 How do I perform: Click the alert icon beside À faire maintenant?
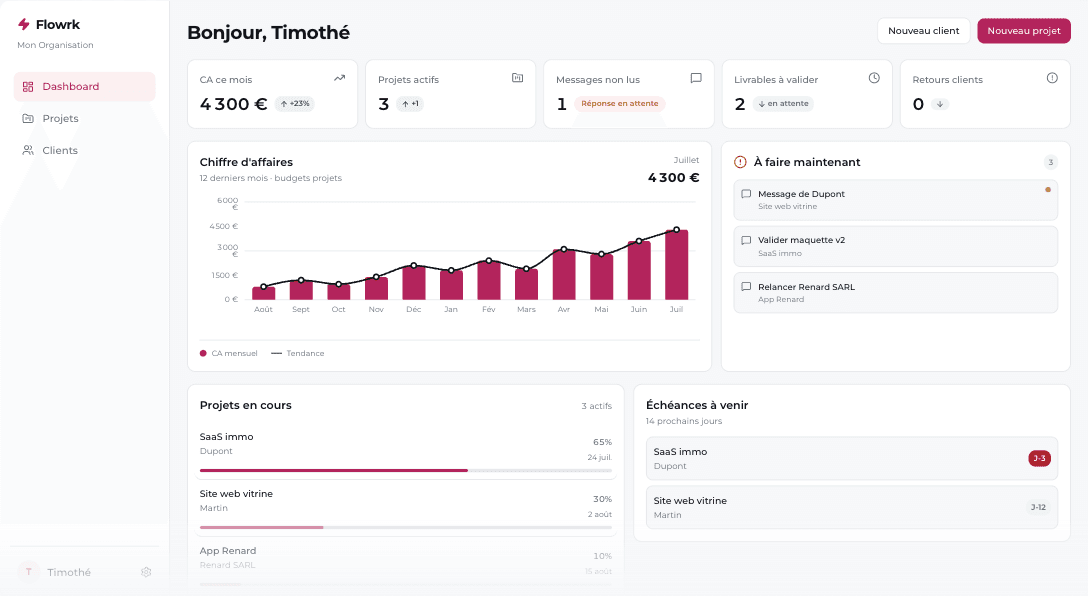coord(740,162)
